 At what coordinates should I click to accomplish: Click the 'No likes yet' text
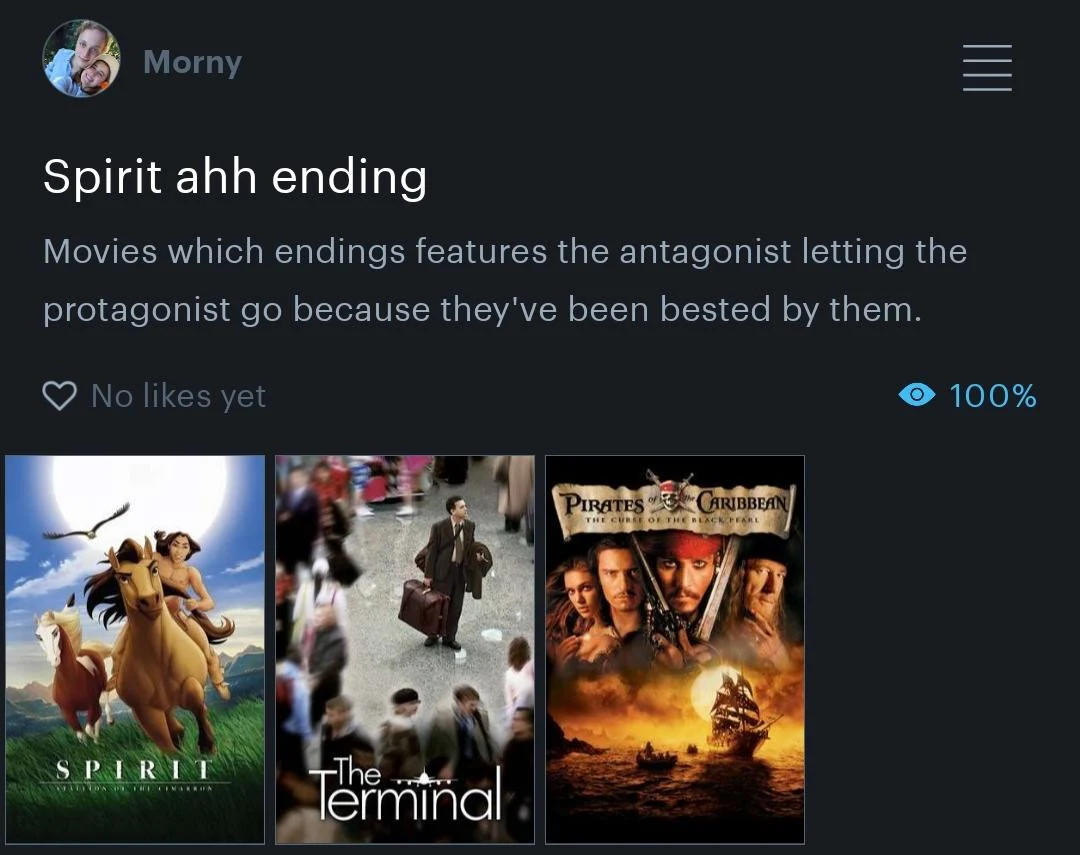(178, 396)
